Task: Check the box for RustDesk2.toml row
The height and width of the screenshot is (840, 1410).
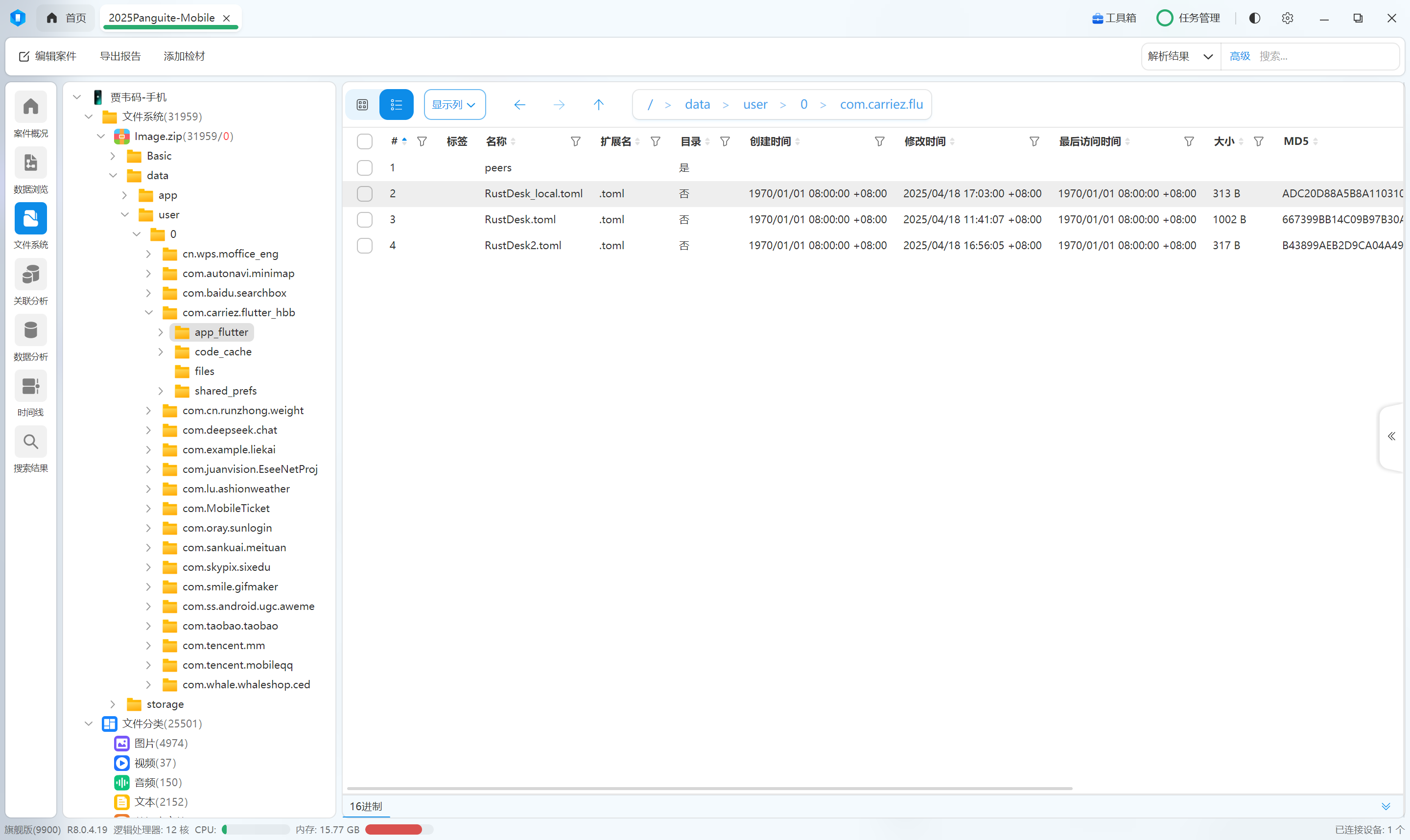Action: click(365, 246)
